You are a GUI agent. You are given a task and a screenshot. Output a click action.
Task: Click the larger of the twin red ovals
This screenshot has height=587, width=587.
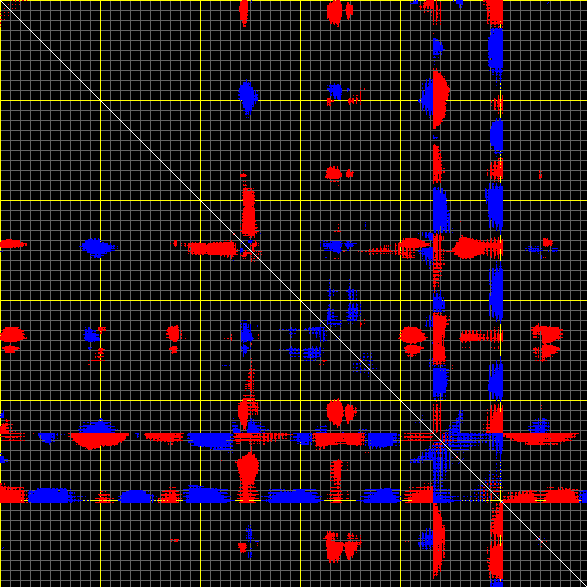tap(335, 412)
